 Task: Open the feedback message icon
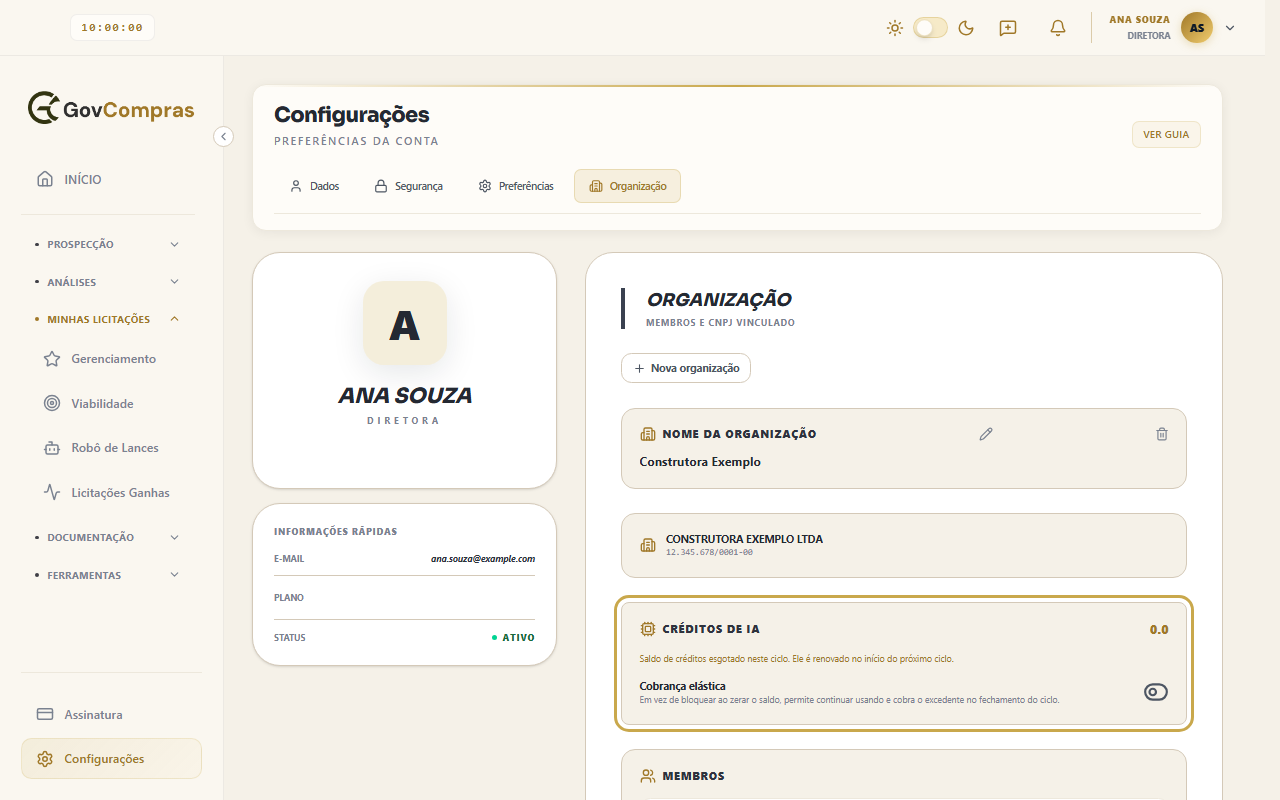pos(1008,28)
